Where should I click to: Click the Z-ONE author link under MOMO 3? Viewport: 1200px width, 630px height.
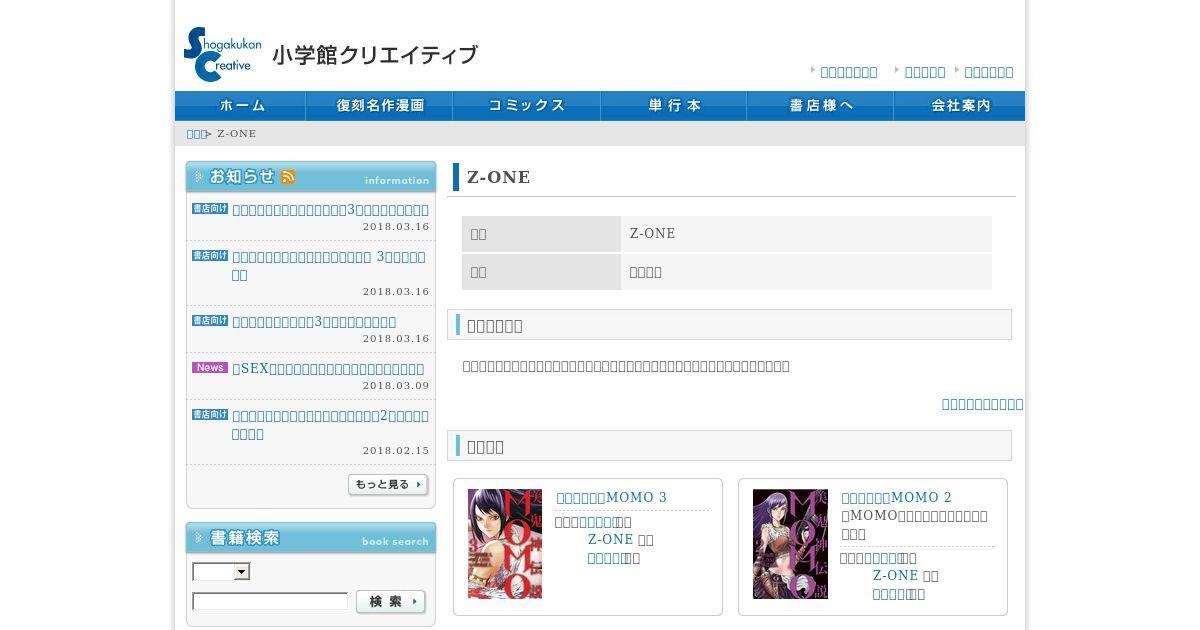pos(611,540)
